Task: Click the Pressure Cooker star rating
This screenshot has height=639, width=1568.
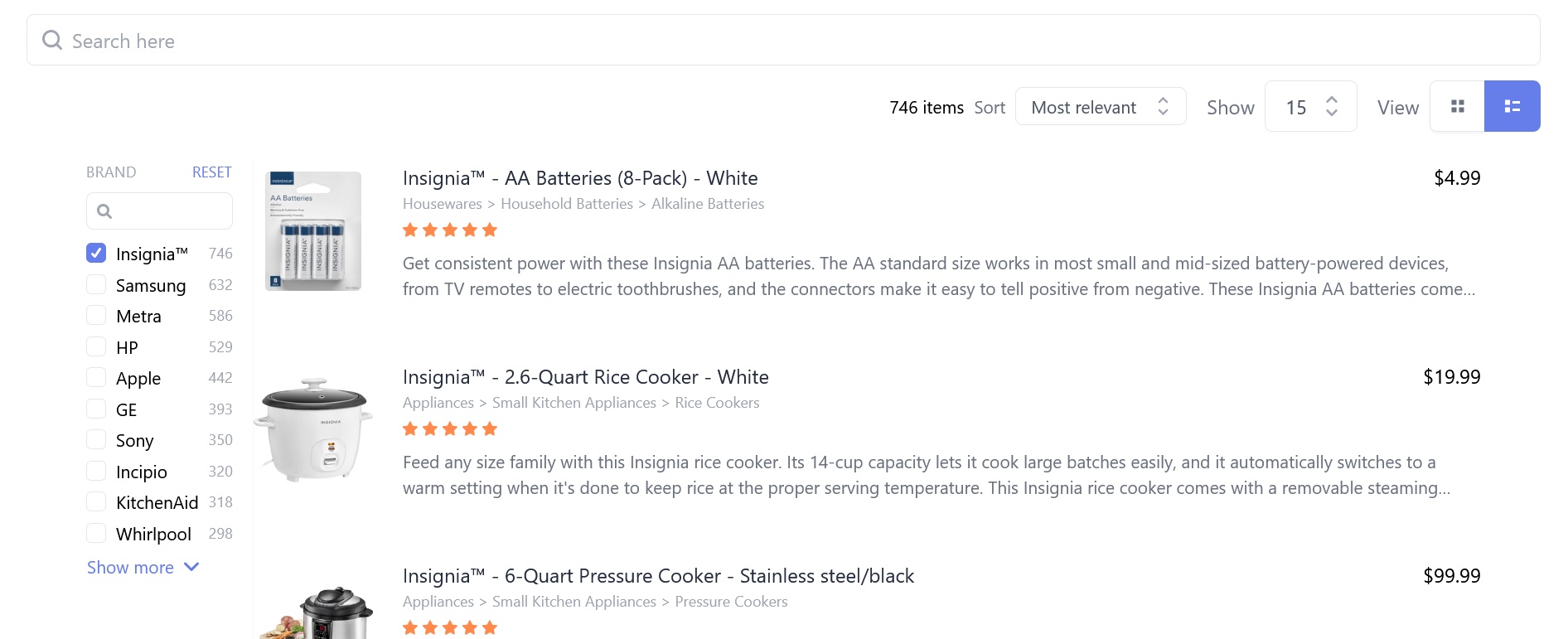Action: pyautogui.click(x=450, y=628)
